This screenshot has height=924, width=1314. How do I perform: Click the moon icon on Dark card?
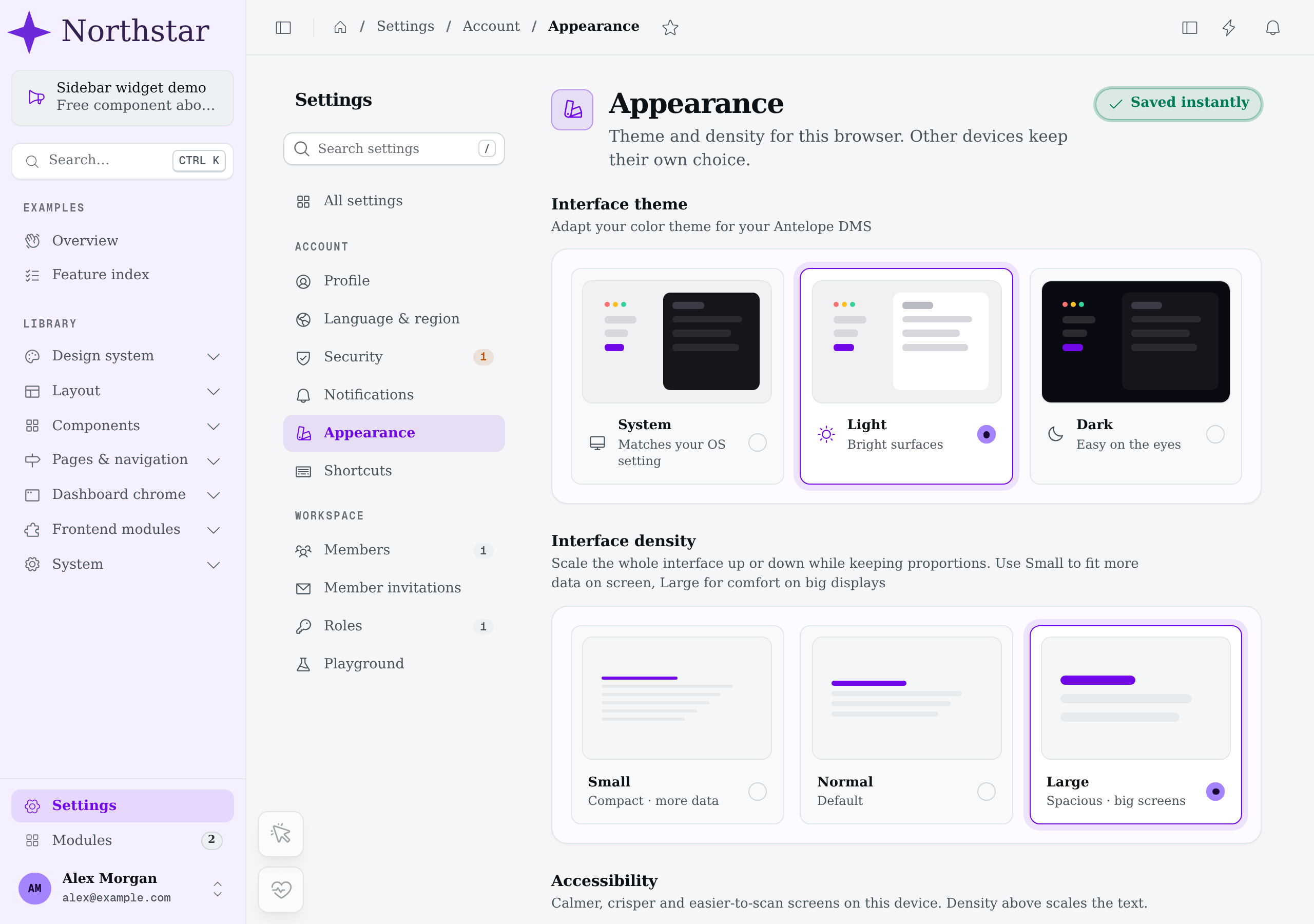click(x=1055, y=434)
